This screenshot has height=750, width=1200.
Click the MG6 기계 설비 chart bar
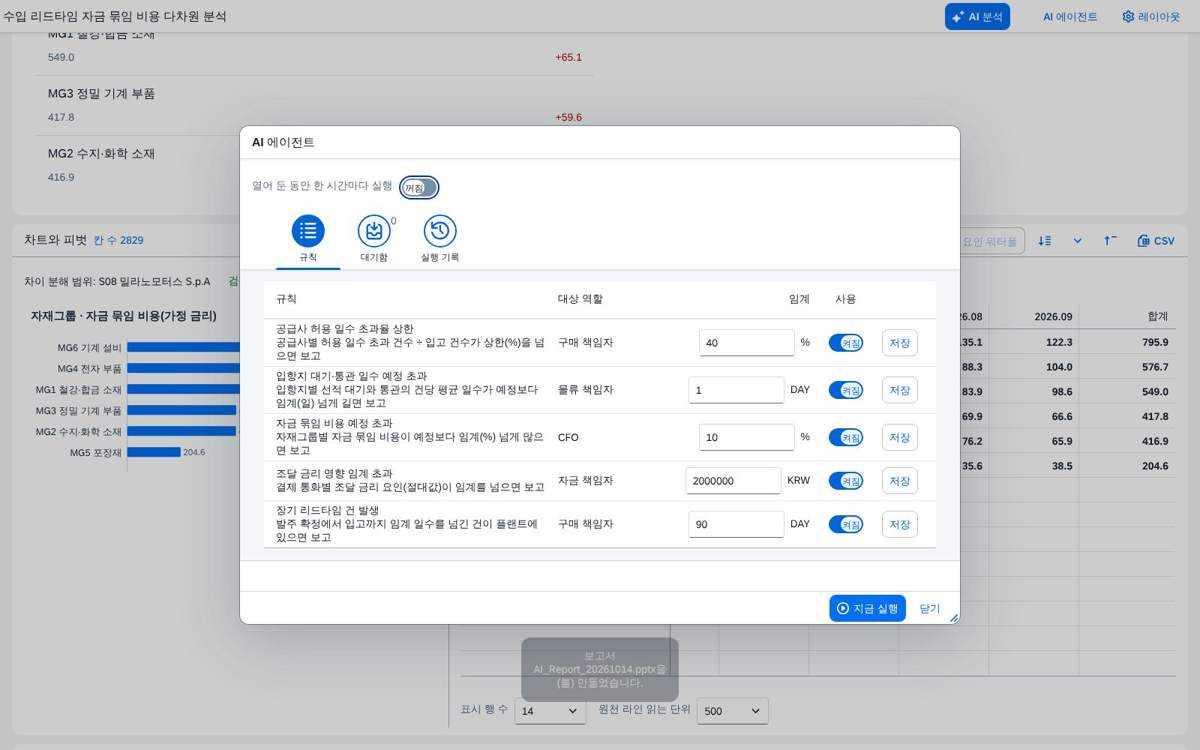184,347
